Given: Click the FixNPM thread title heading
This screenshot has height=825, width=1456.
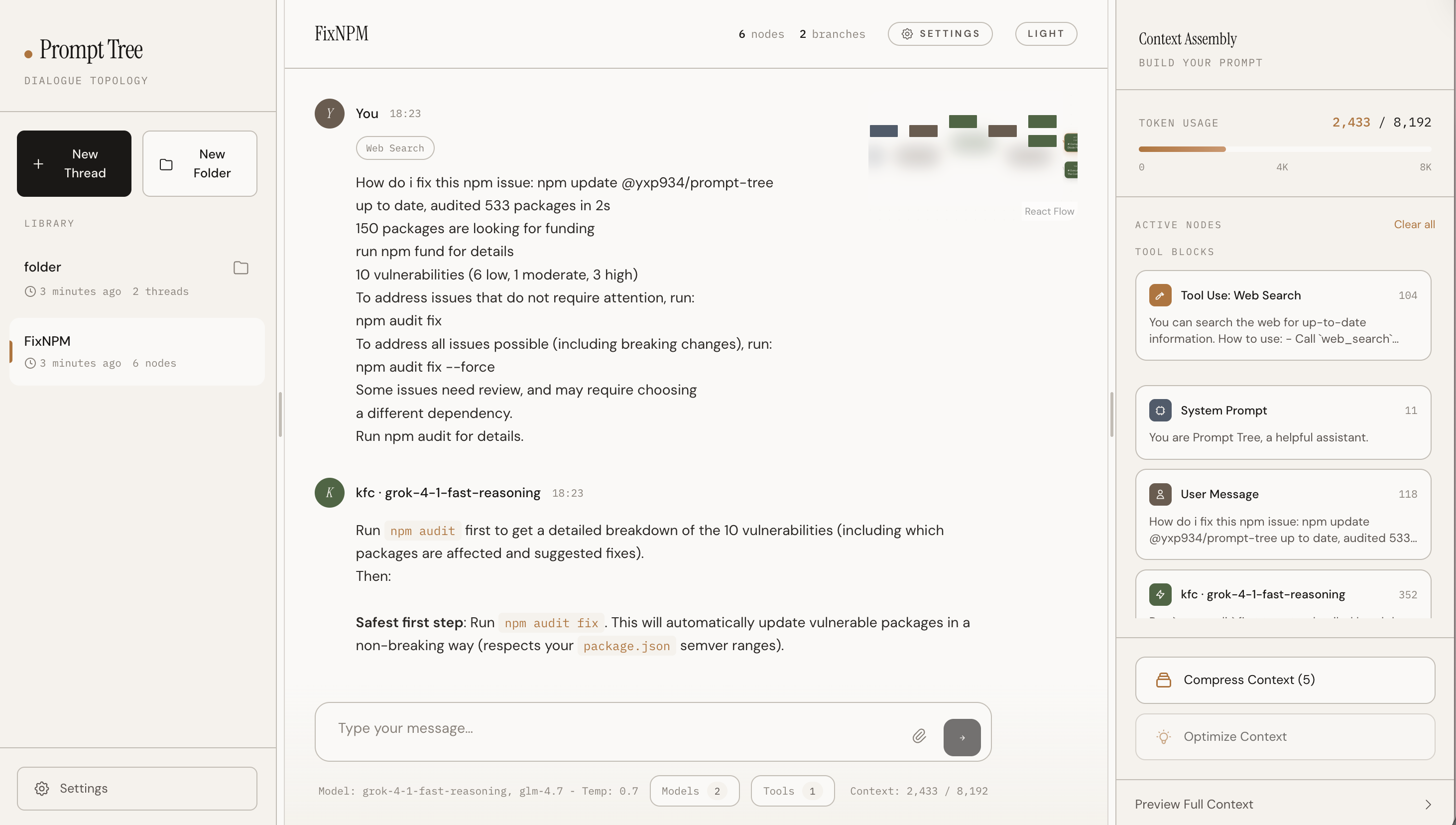Looking at the screenshot, I should (341, 33).
